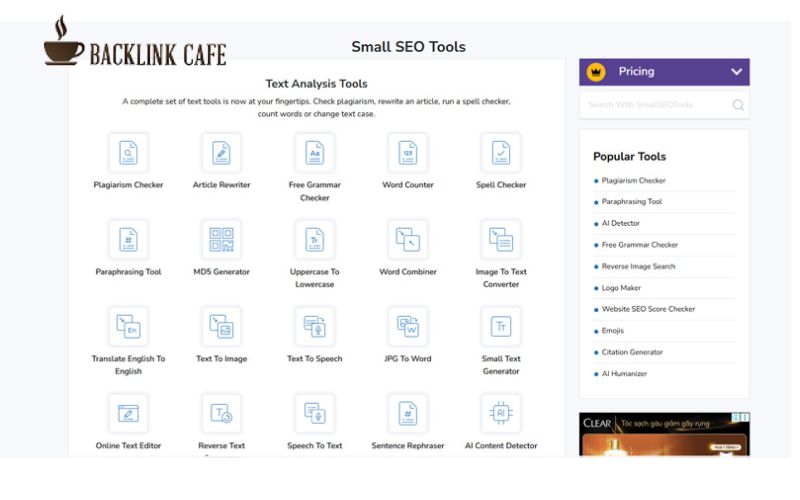Open Free Grammar Checker in Popular Tools
The height and width of the screenshot is (500, 800).
[x=640, y=245]
